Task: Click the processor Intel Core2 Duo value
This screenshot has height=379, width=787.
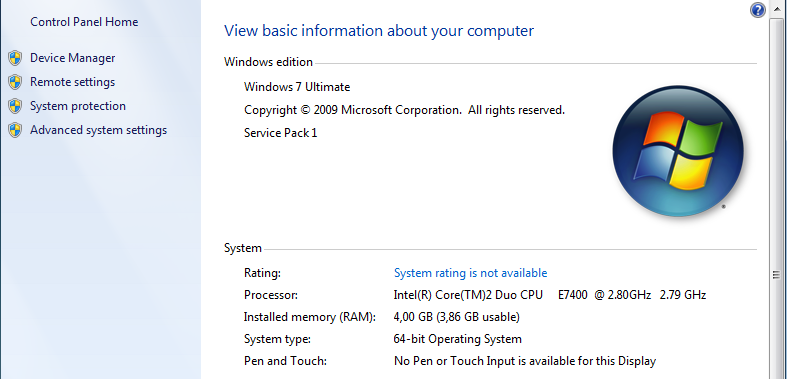Action: pyautogui.click(x=550, y=295)
